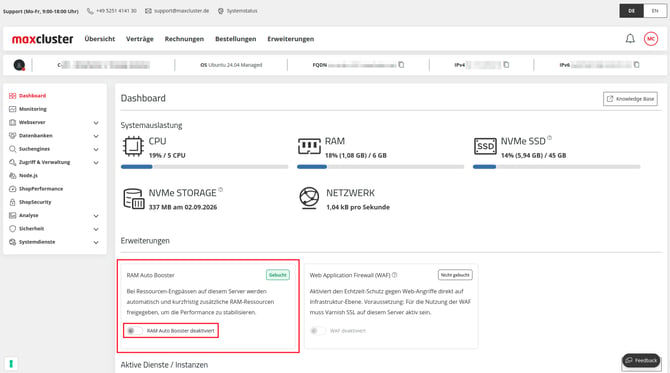Viewport: 670px width, 373px height.
Task: Click the SSD drive icon
Action: (485, 147)
